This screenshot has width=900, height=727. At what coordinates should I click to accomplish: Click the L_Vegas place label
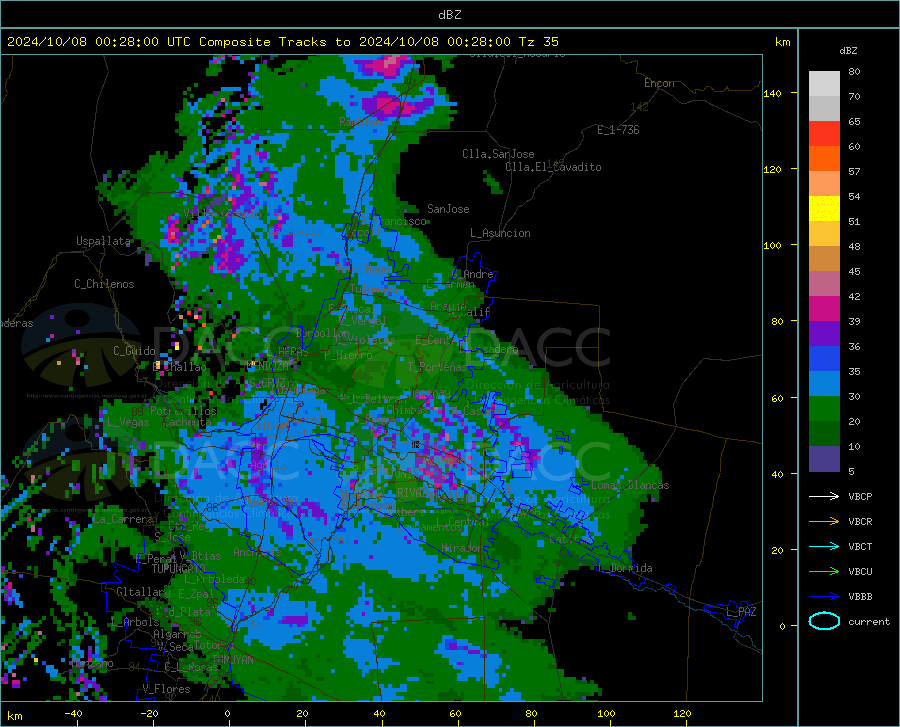[128, 422]
